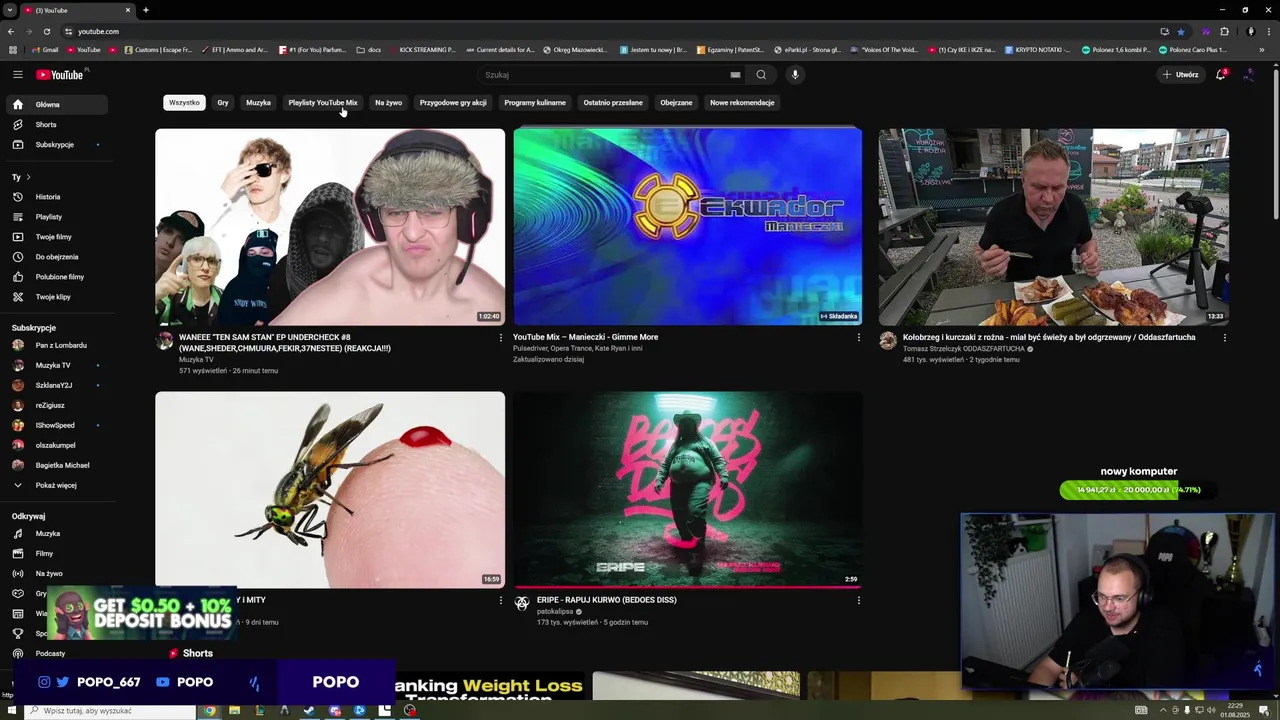Open the notifications bell
1280x720 pixels.
point(1220,74)
